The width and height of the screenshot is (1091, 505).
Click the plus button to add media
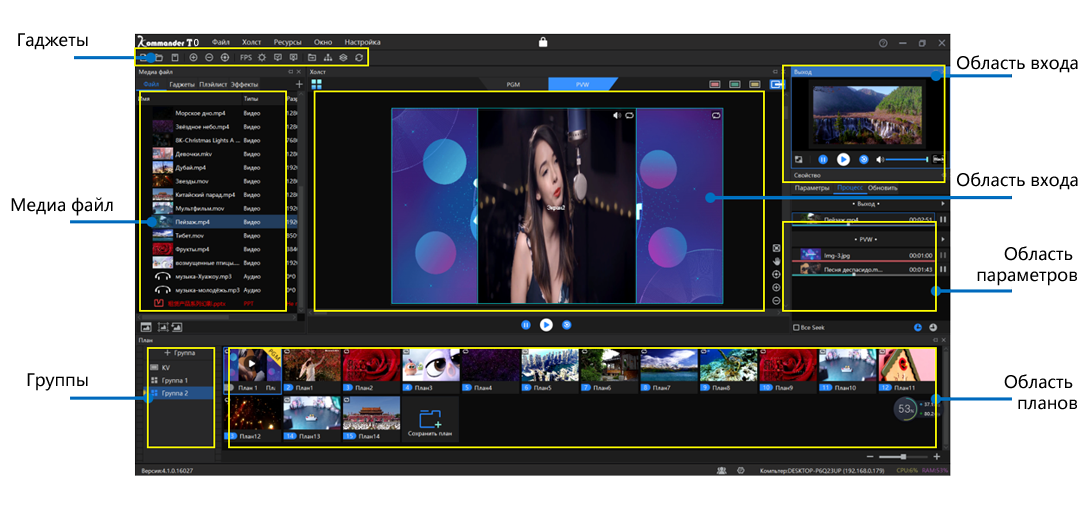(x=299, y=84)
